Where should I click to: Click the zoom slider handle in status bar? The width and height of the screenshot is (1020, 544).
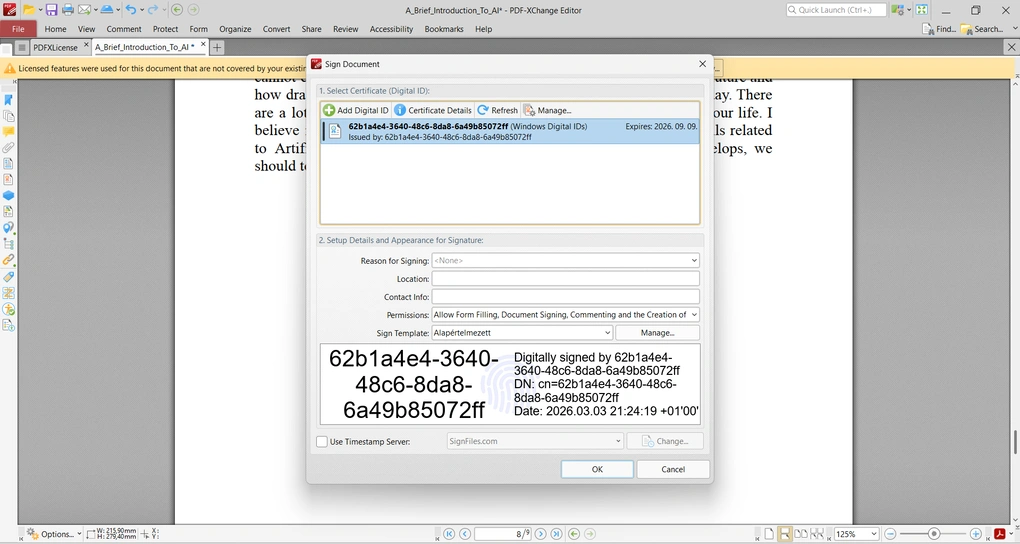(x=933, y=534)
